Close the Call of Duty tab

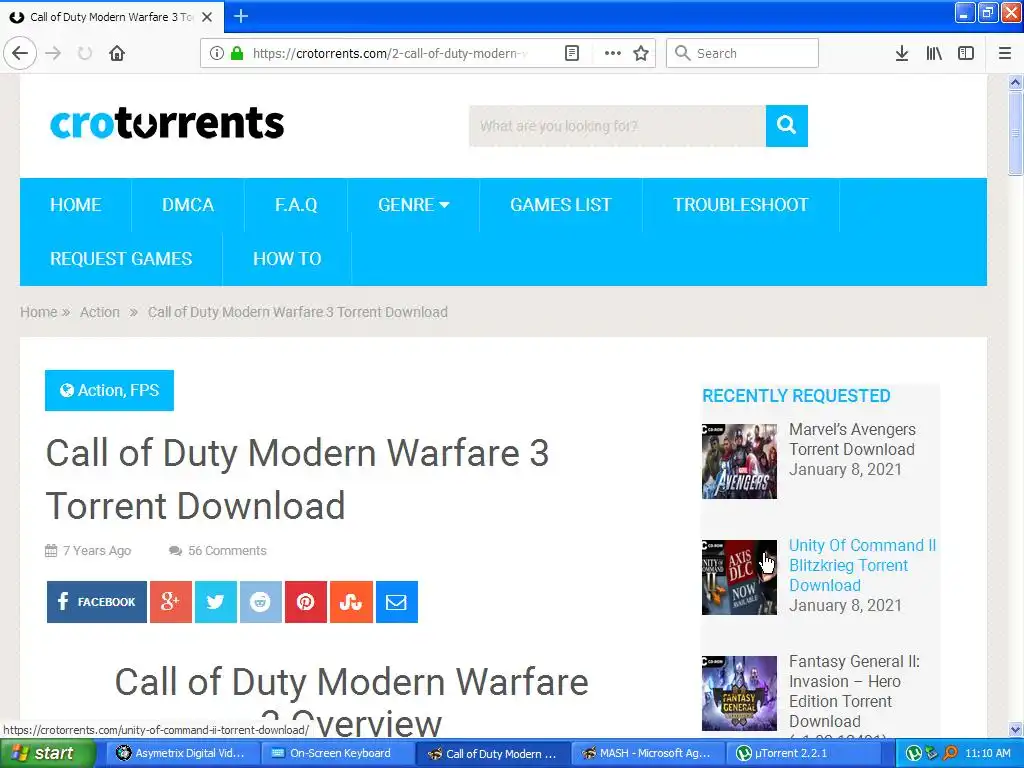(x=207, y=17)
